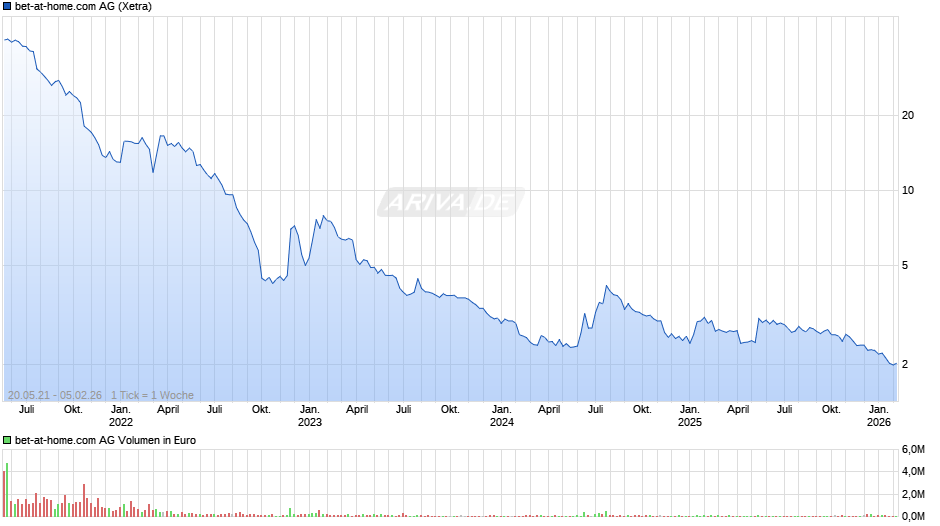Click the price axis value '20'
This screenshot has height=526, width=940.
pyautogui.click(x=908, y=115)
